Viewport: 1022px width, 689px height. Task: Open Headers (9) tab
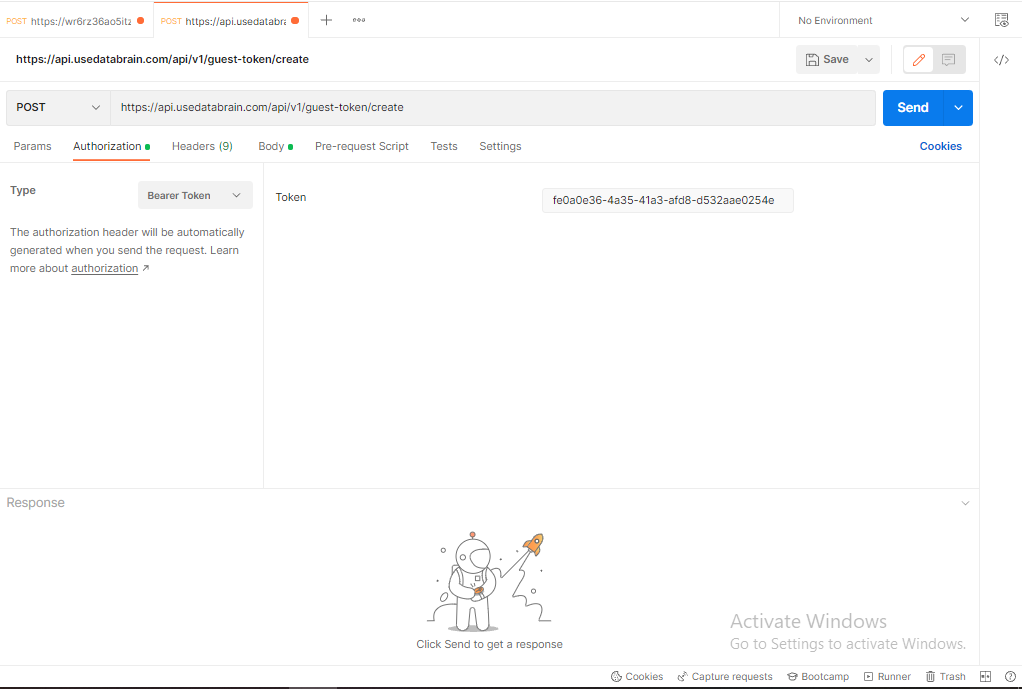coord(202,146)
